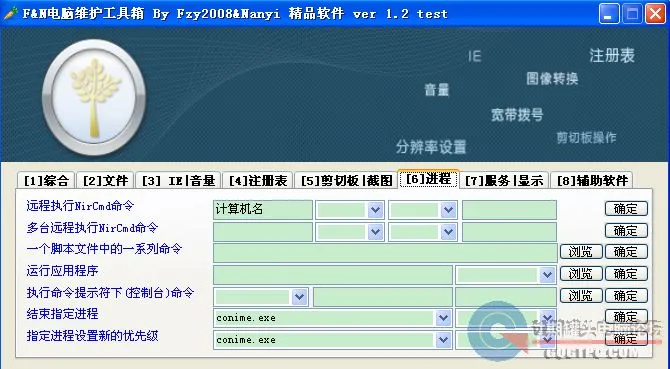Minimize the F&N电脑维护工具箱 window
The width and height of the screenshot is (670, 369).
pyautogui.click(x=609, y=14)
